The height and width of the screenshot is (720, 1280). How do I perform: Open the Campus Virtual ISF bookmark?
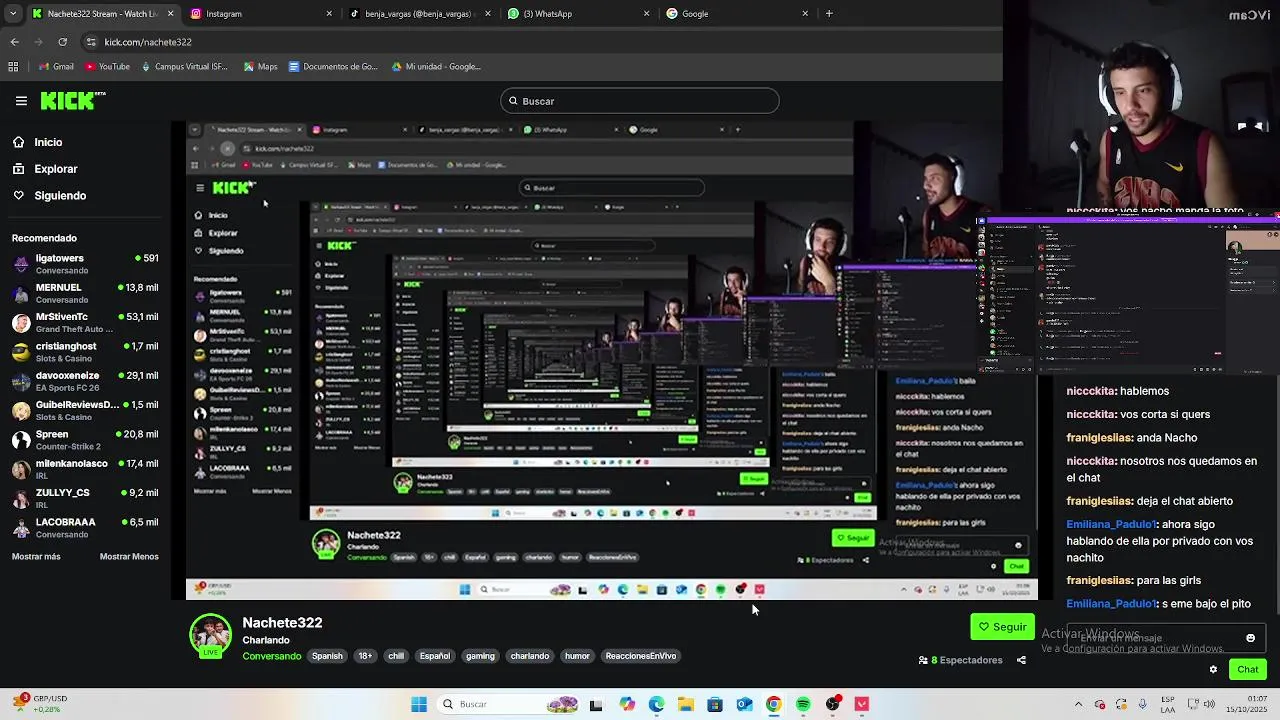coord(185,67)
